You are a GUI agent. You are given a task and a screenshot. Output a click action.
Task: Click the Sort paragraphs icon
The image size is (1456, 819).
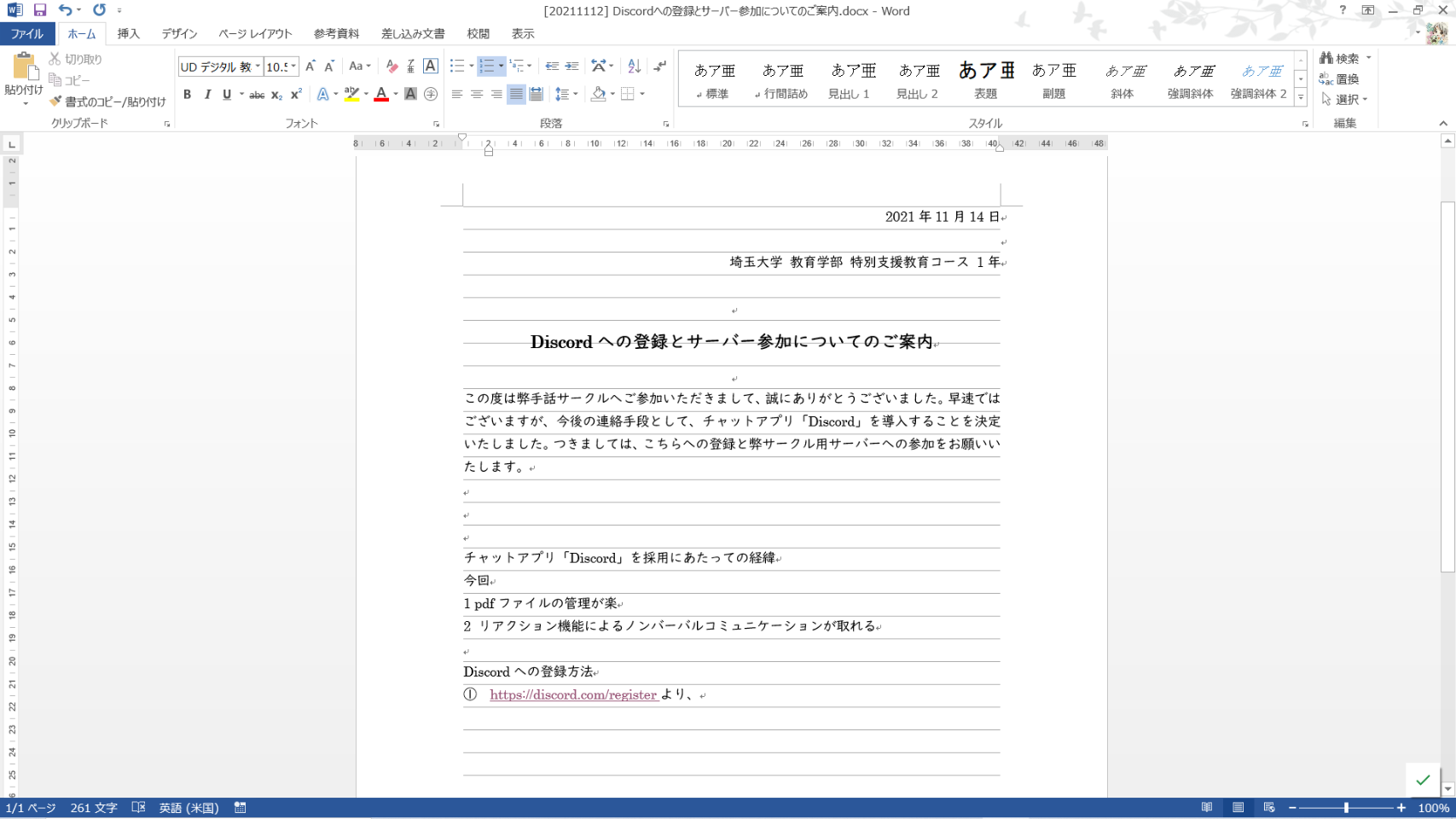[634, 67]
